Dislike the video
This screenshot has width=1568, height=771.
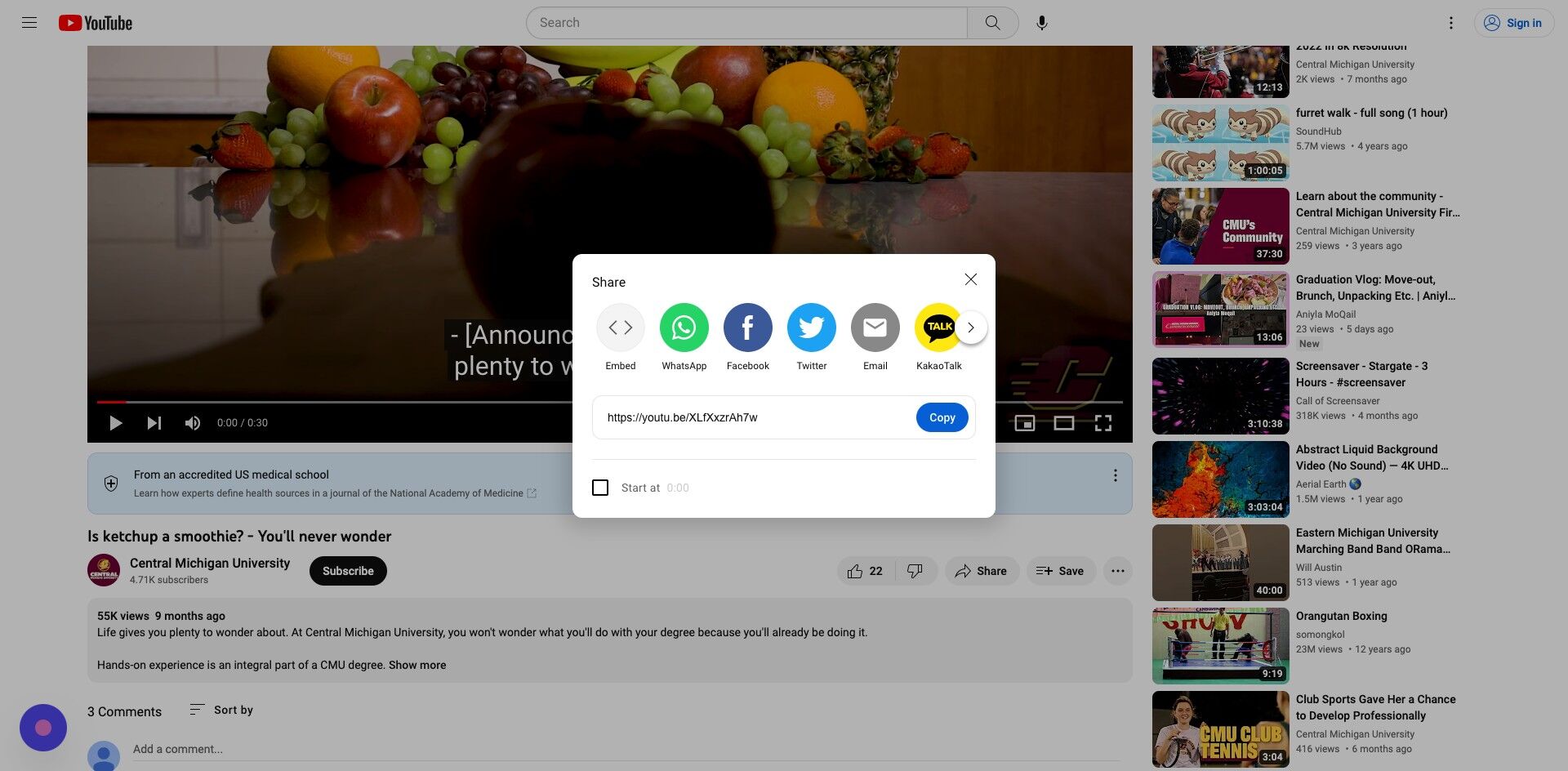pos(915,571)
